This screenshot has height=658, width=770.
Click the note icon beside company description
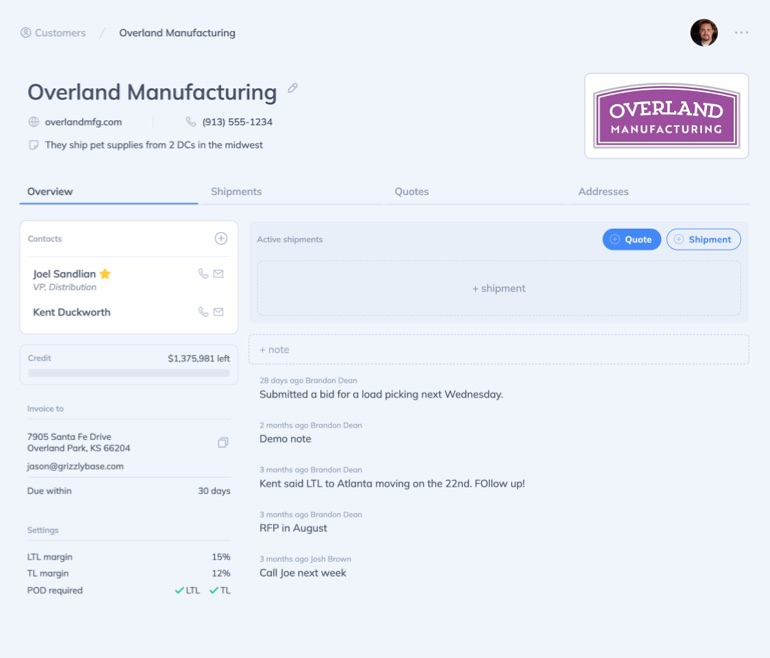(33, 145)
